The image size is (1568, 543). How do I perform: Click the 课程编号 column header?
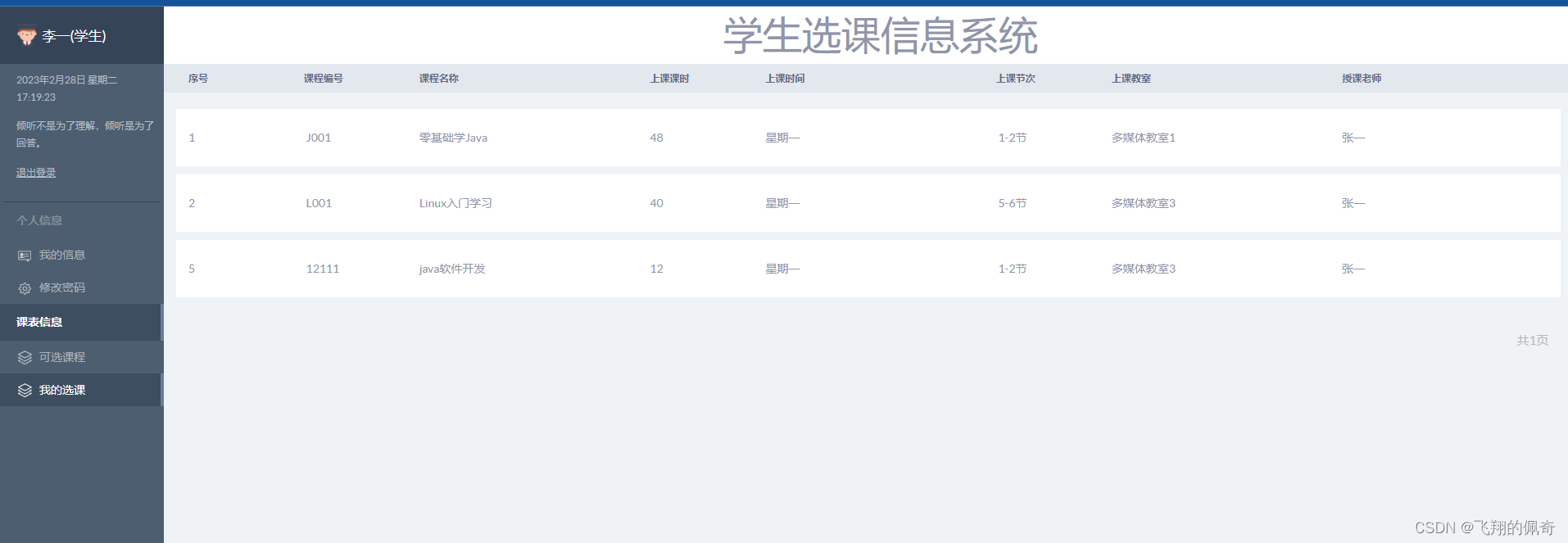(x=324, y=79)
